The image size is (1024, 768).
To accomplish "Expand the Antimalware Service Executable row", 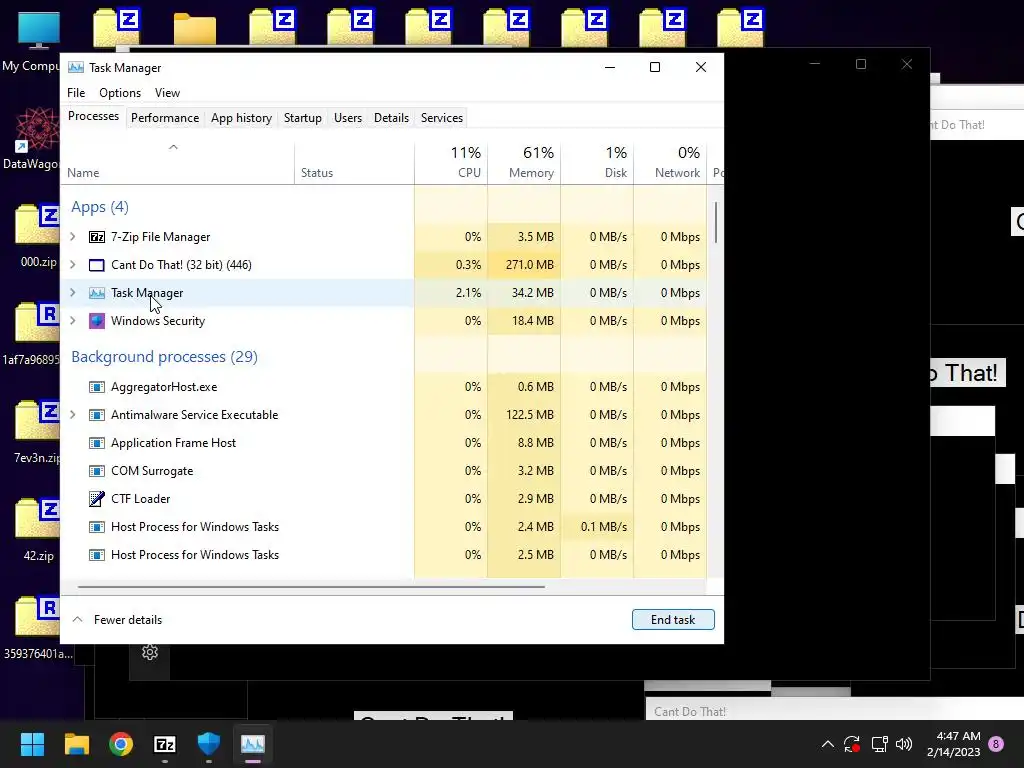I will [x=73, y=415].
